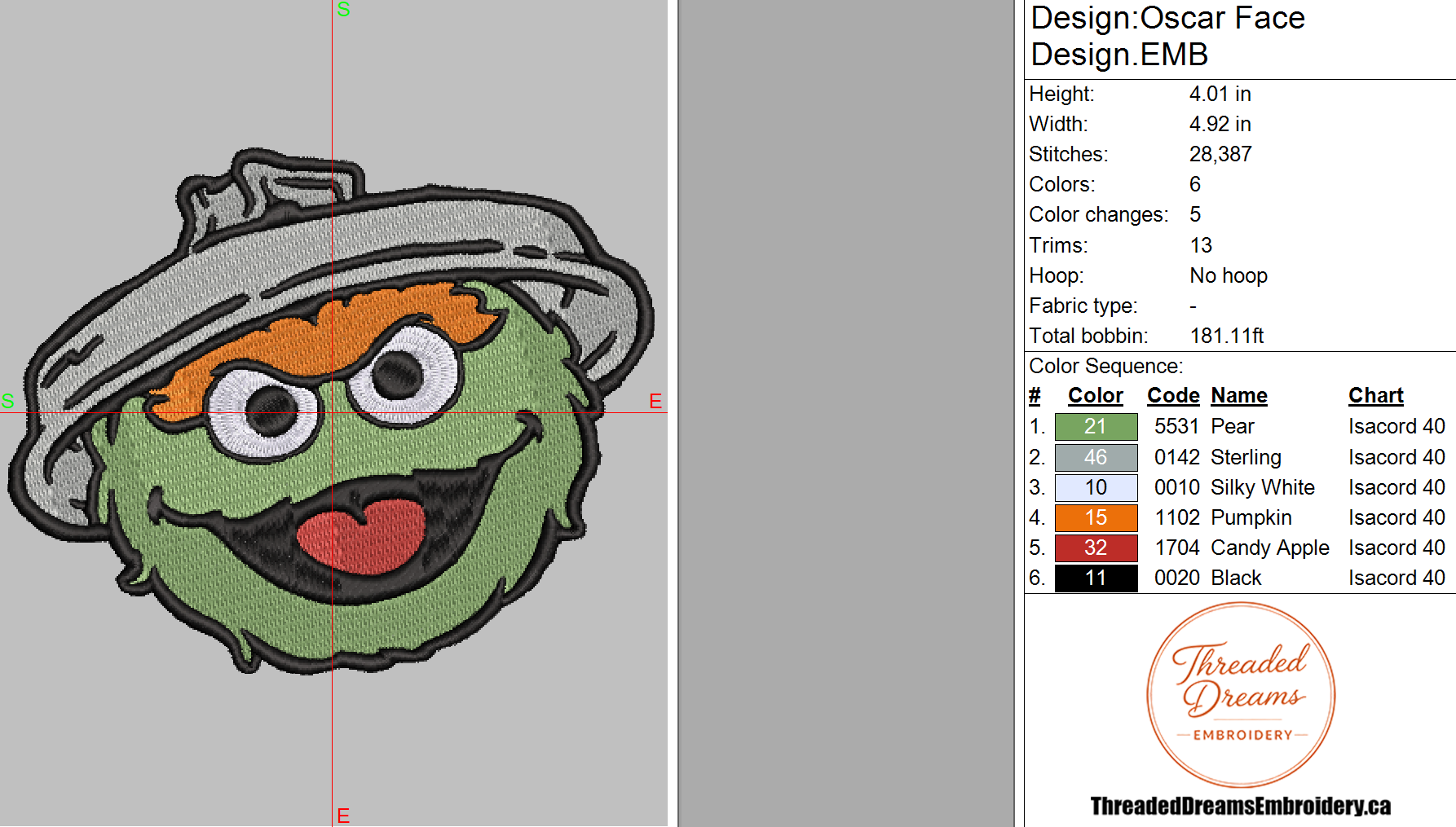Click the Total bobbin value 181.11ft
Image resolution: width=1456 pixels, height=827 pixels.
(x=1226, y=336)
